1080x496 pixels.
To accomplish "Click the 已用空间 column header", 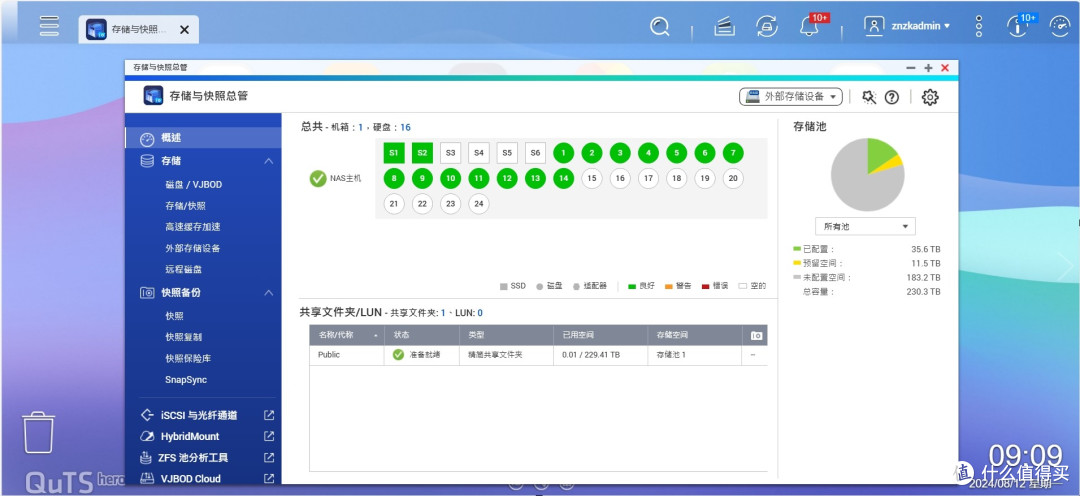I will (601, 335).
